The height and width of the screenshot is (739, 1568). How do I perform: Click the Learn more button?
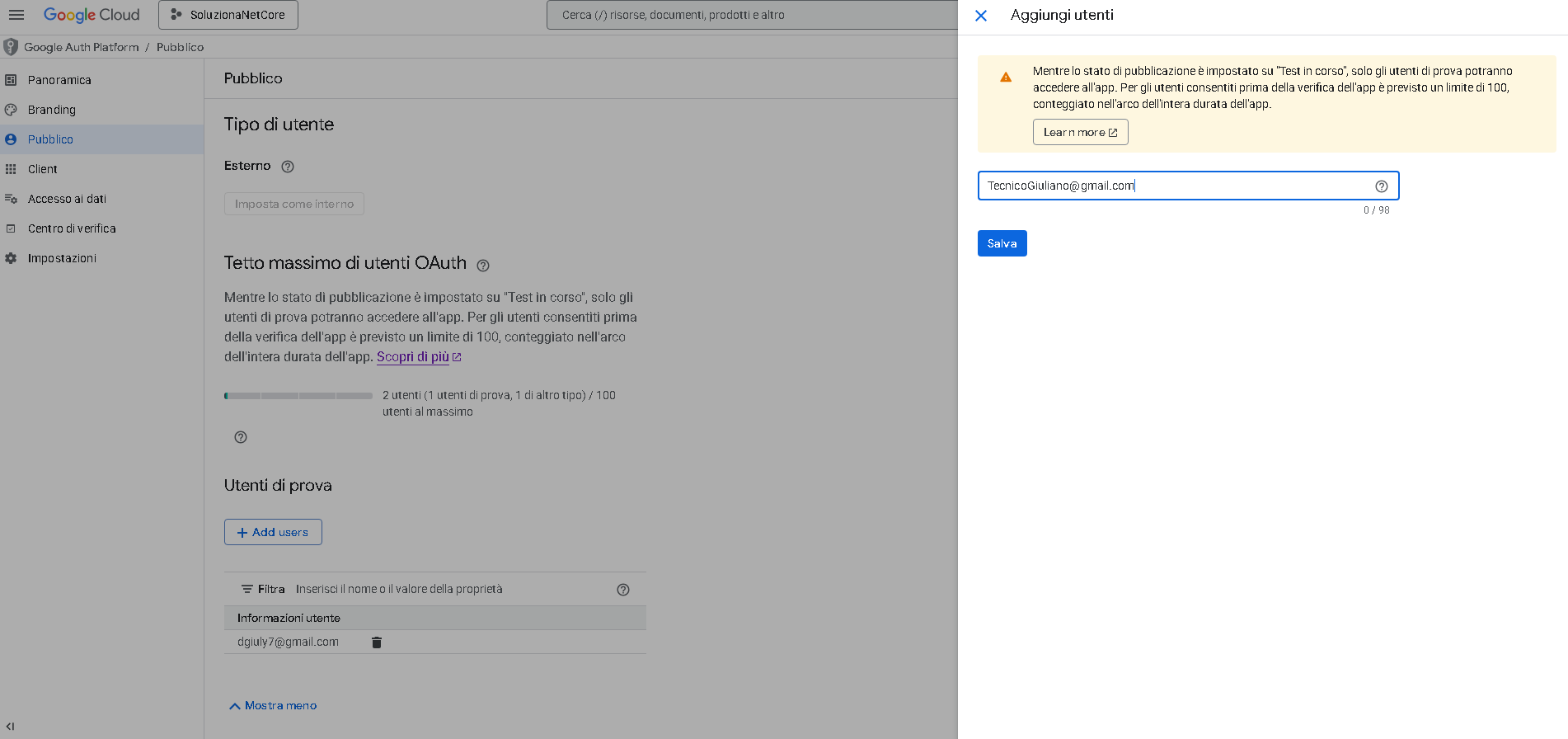point(1080,132)
